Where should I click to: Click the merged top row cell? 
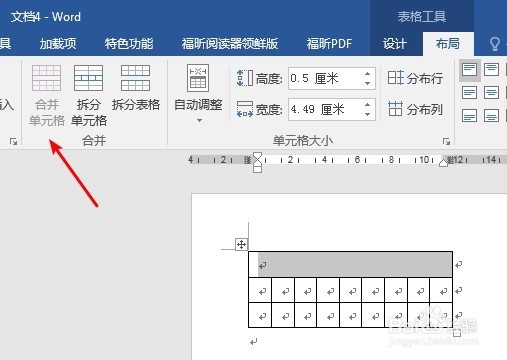pyautogui.click(x=350, y=264)
